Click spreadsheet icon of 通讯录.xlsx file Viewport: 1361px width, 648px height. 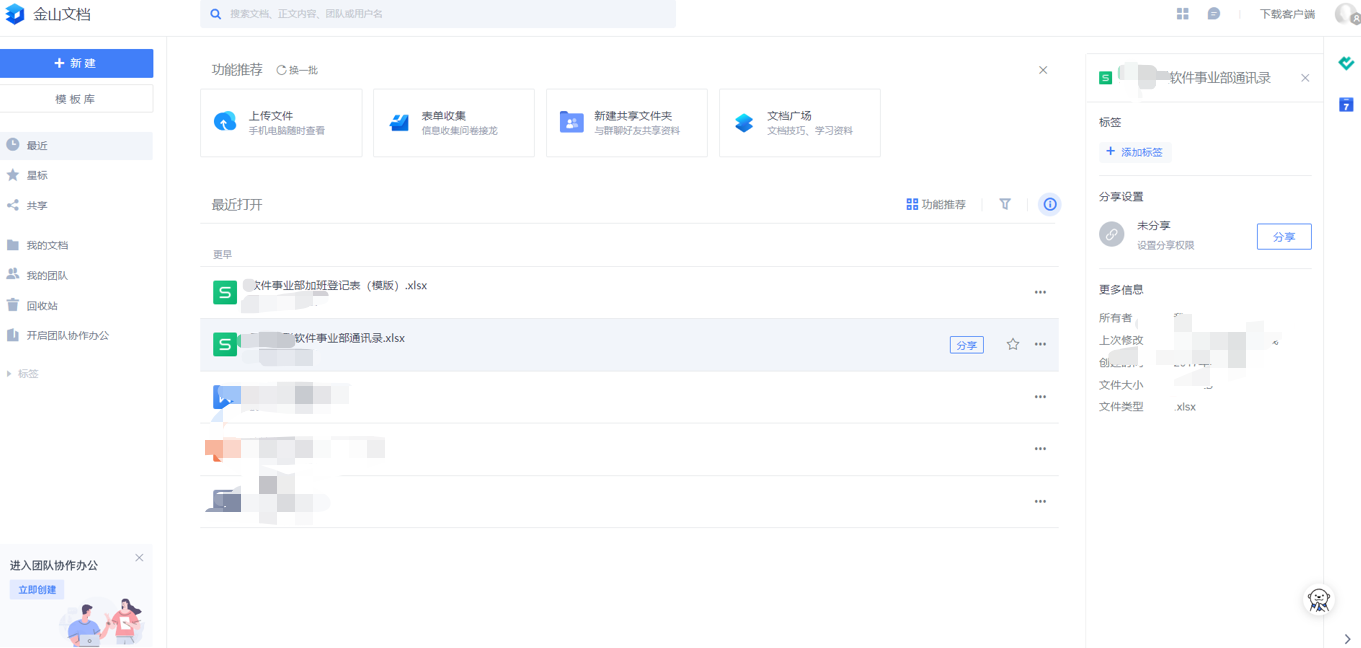pyautogui.click(x=225, y=344)
